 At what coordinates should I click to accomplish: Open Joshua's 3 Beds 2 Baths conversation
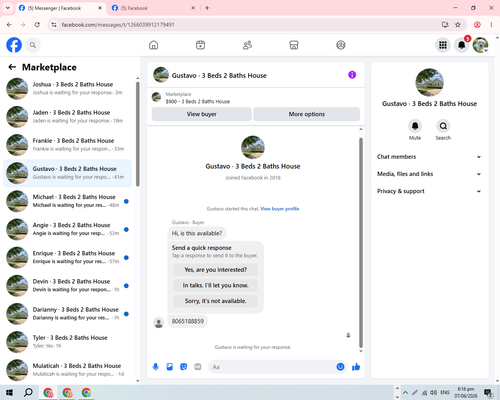[67, 89]
